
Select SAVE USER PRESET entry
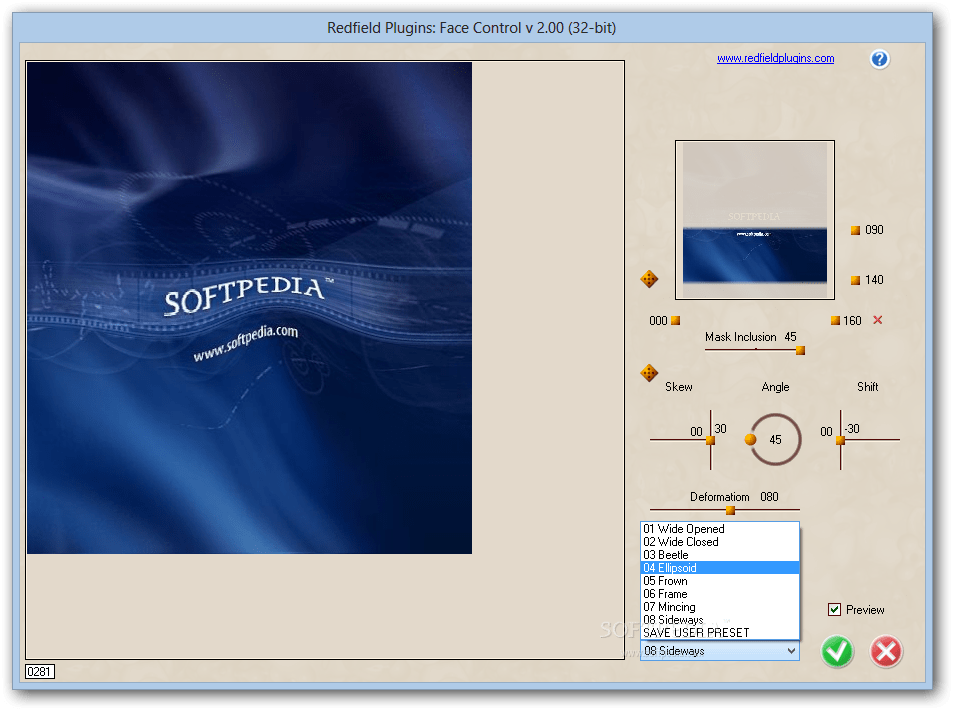pyautogui.click(x=720, y=633)
